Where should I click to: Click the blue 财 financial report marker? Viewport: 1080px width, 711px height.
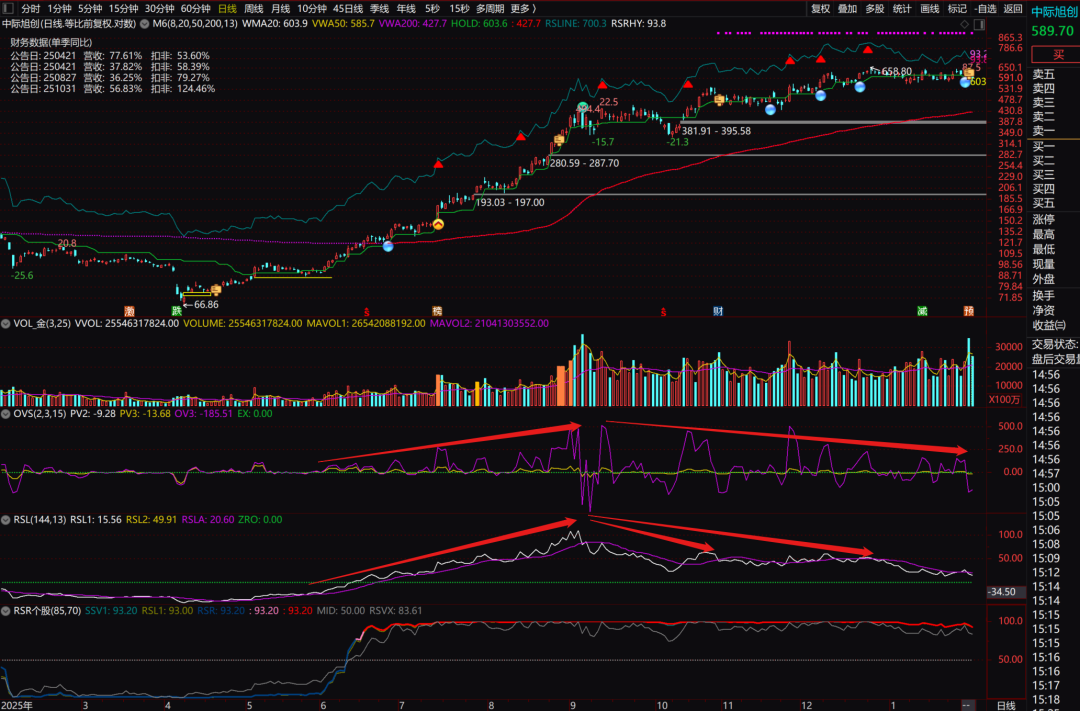pos(718,311)
